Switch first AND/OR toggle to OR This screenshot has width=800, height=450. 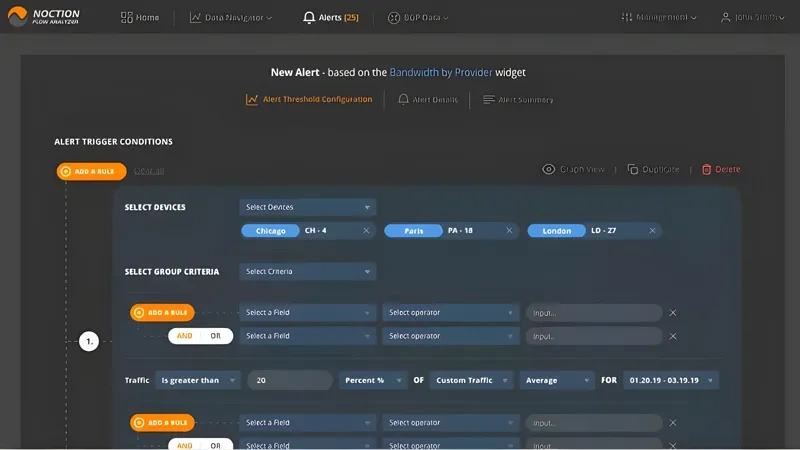pyautogui.click(x=215, y=336)
